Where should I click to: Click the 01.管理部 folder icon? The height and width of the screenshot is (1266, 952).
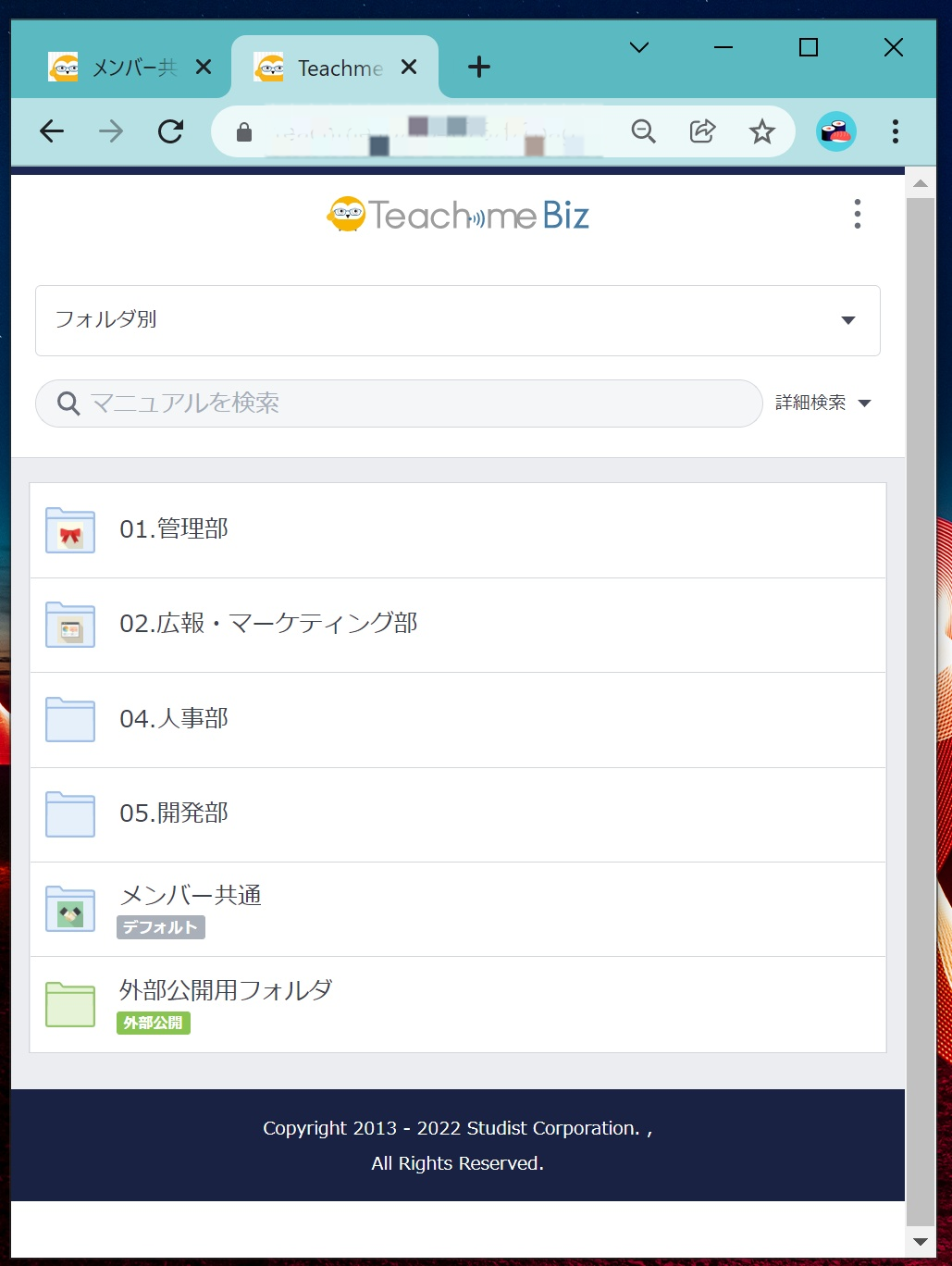coord(70,530)
